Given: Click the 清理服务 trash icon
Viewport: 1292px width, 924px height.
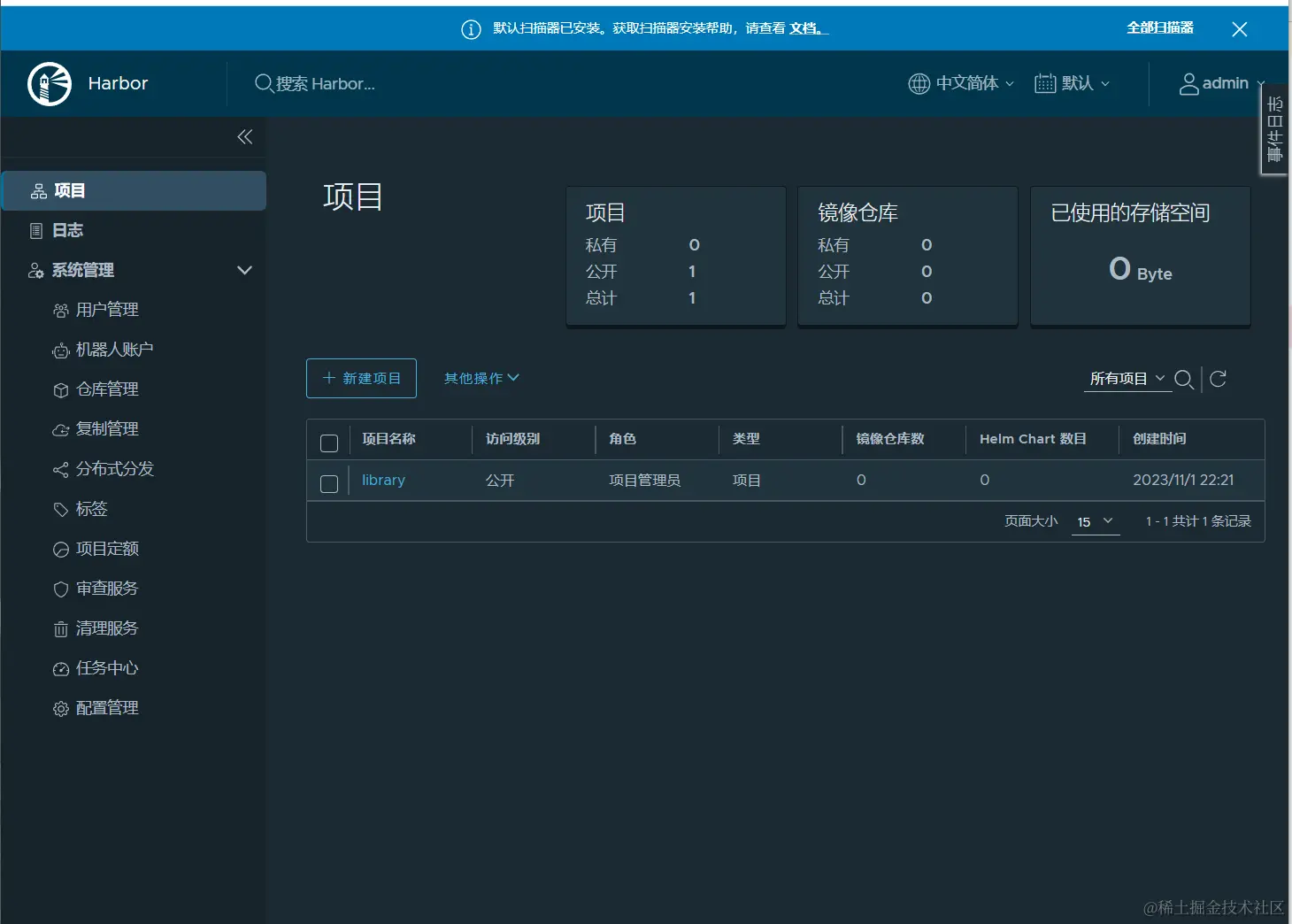Looking at the screenshot, I should [61, 629].
